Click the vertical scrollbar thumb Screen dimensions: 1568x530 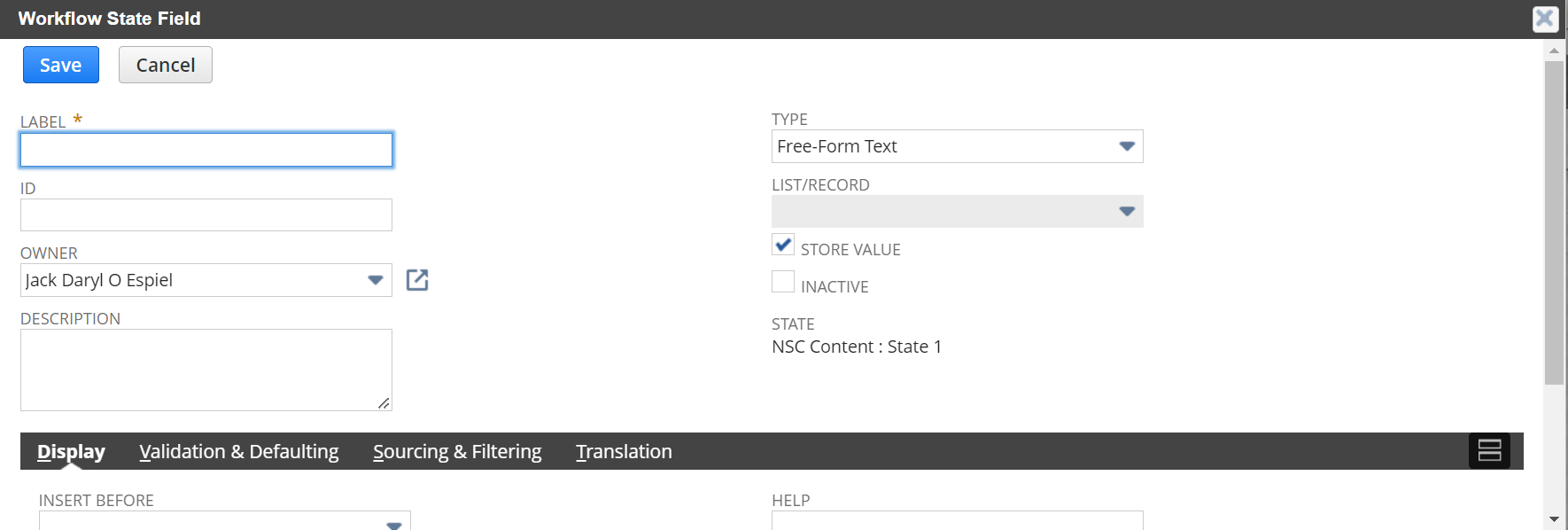(1554, 222)
